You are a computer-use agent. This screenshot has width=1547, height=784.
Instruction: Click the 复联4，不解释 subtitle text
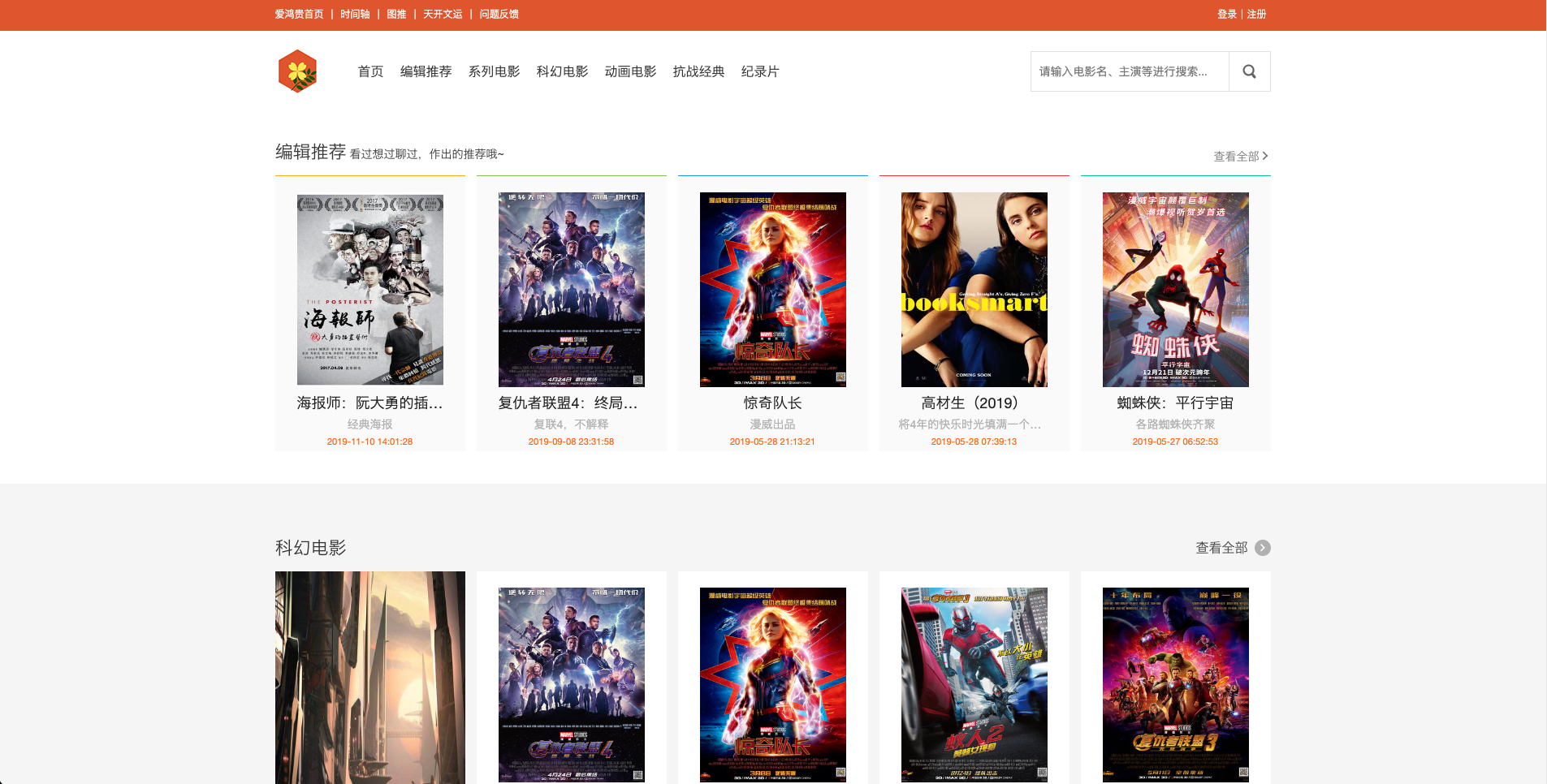coord(572,424)
